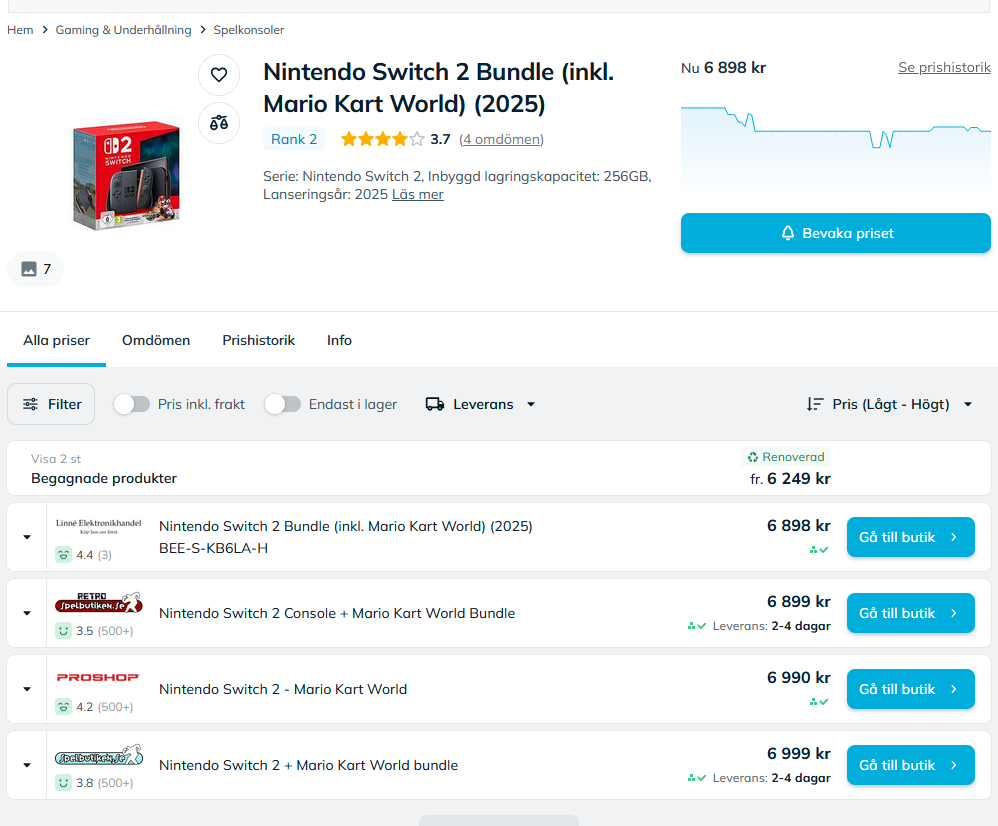This screenshot has width=998, height=826.
Task: Open the Leverans dropdown
Action: [481, 404]
